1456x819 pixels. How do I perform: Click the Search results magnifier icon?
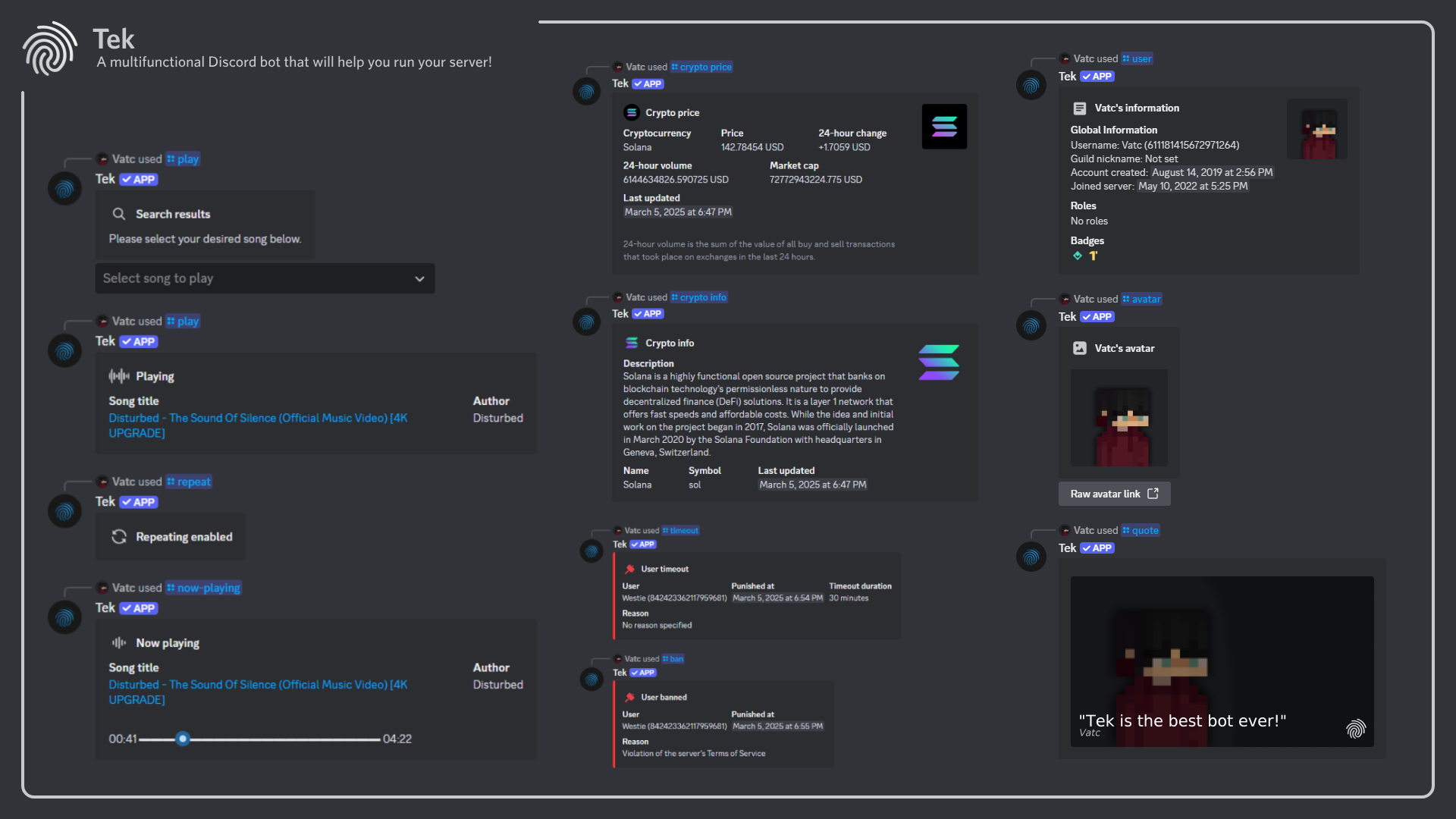119,214
